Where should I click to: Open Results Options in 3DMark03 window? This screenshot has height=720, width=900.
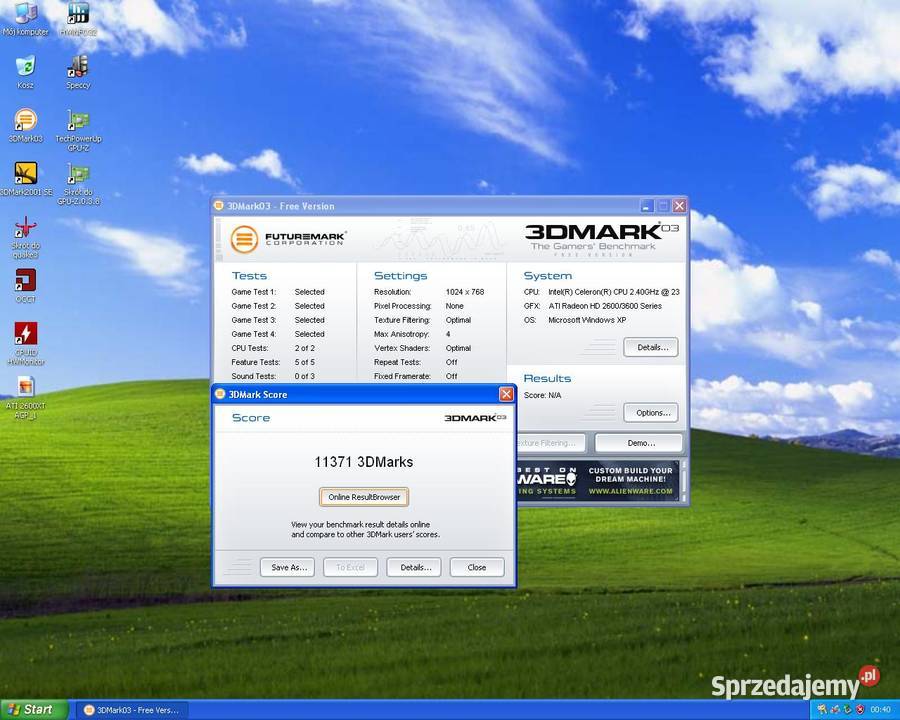(x=651, y=413)
